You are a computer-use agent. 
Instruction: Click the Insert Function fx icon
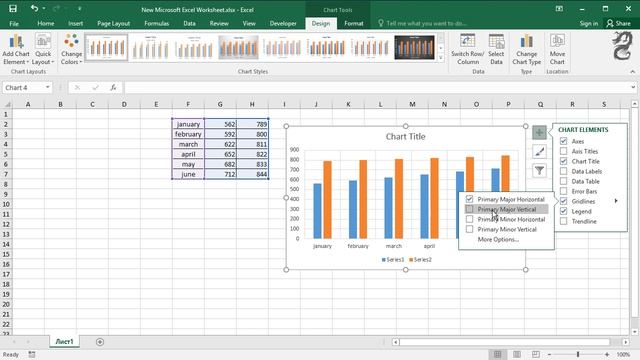pyautogui.click(x=113, y=87)
